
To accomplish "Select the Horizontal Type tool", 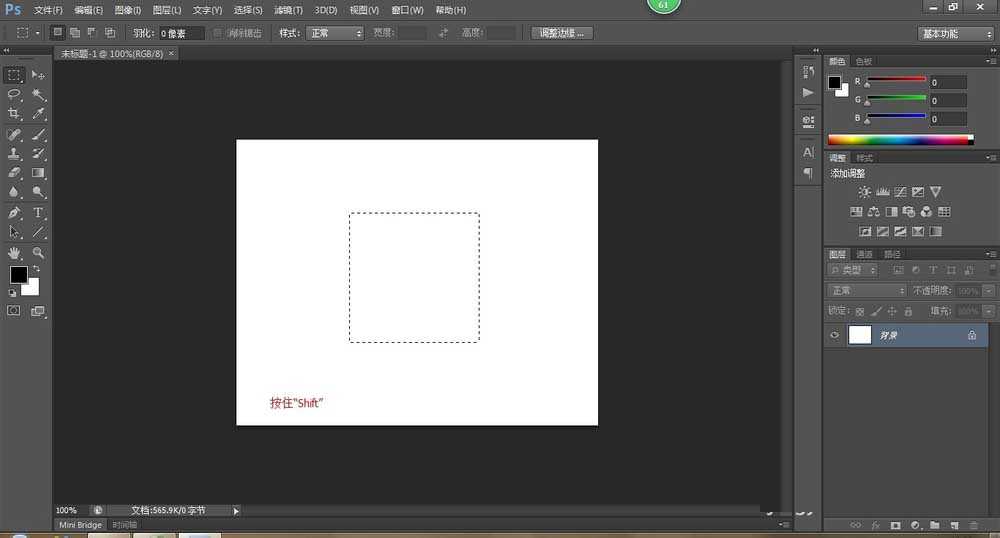I will (x=39, y=212).
